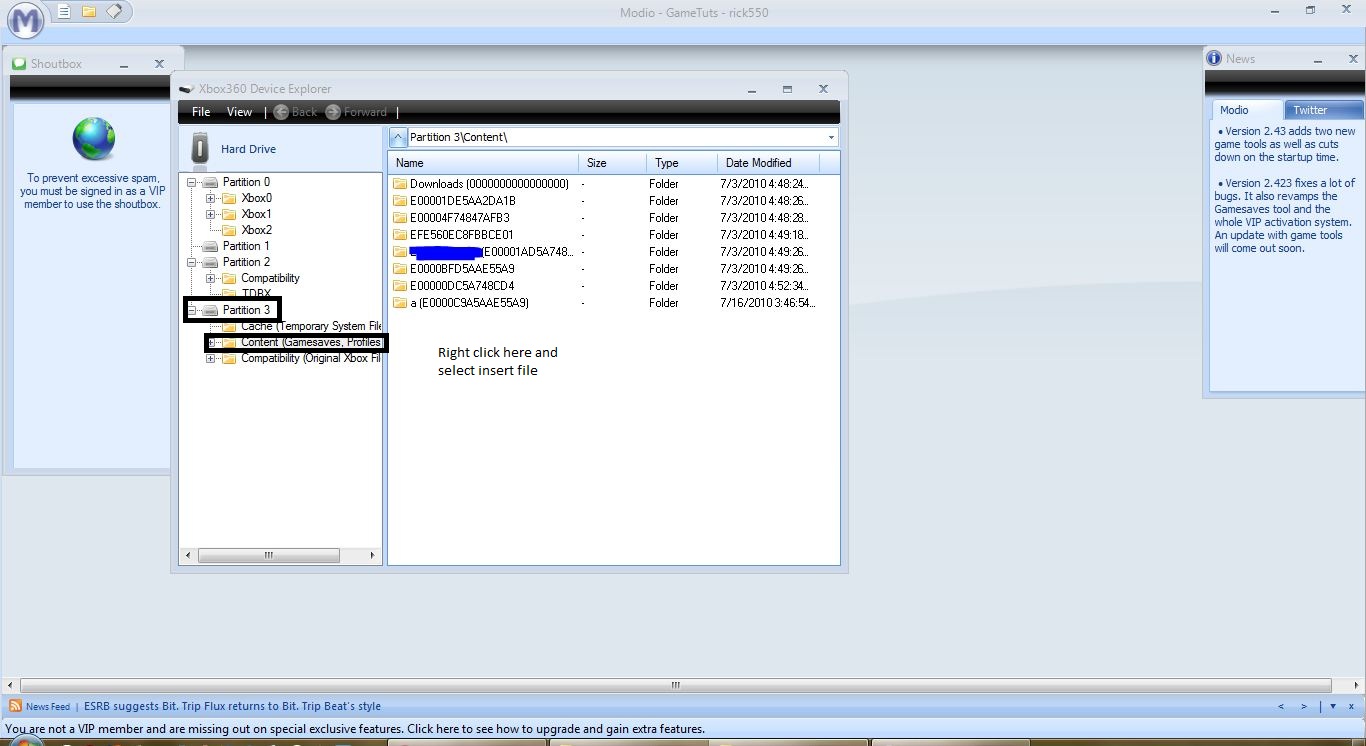1366x746 pixels.
Task: Open the news feed dropdown arrow
Action: coord(1333,706)
